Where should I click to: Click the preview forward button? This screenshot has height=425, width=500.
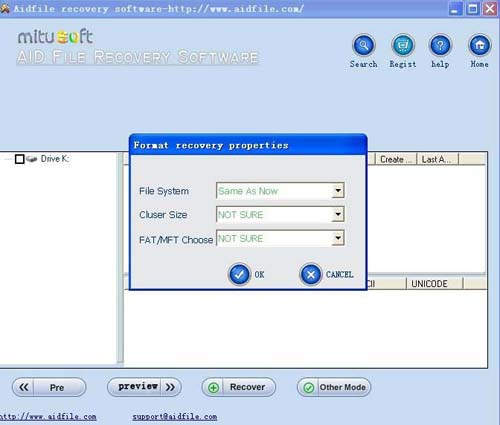(x=144, y=387)
